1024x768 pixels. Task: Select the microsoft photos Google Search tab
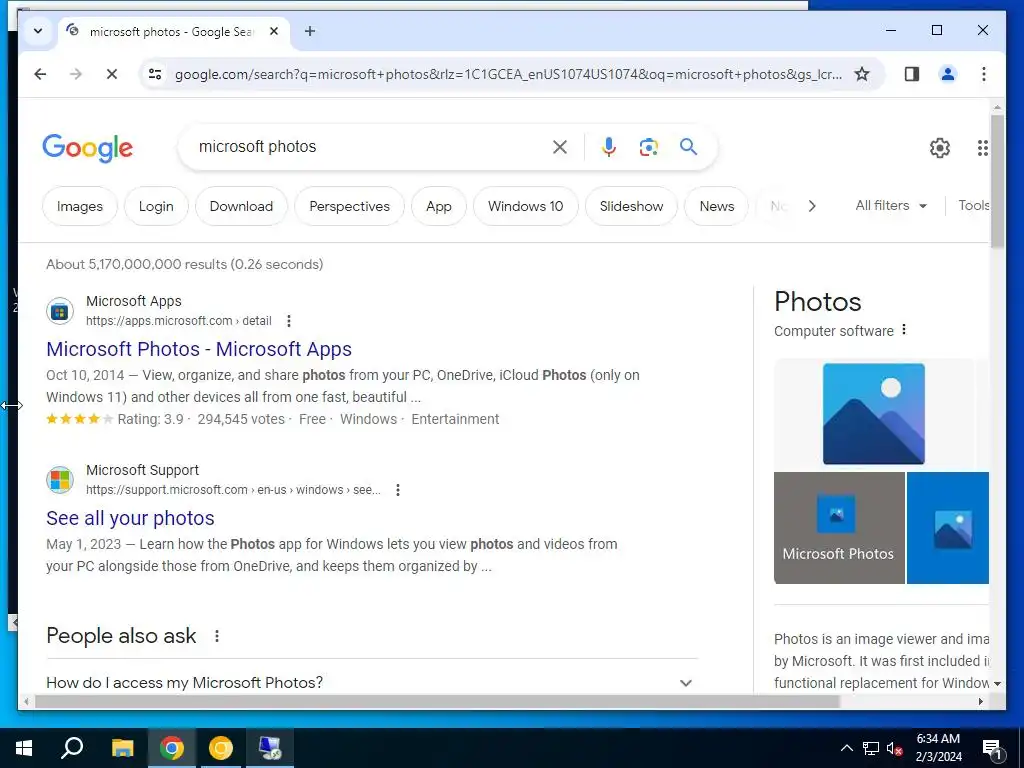(174, 31)
